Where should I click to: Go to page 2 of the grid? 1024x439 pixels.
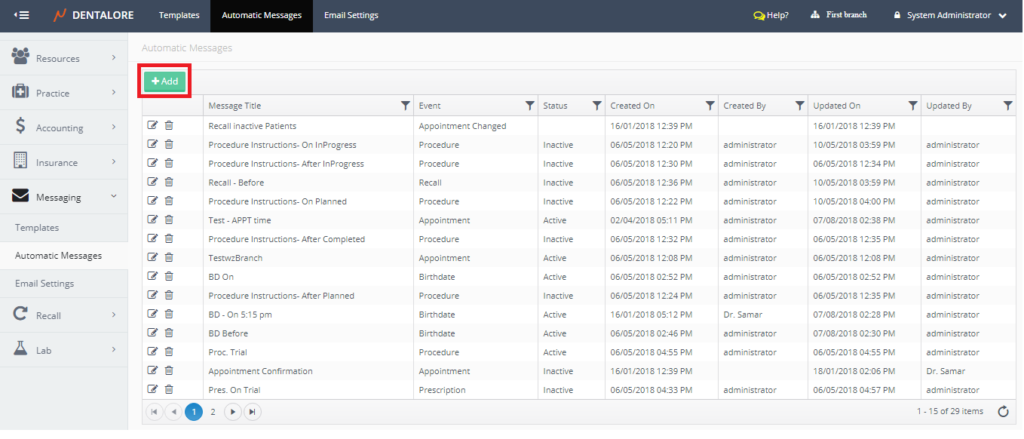[x=212, y=411]
